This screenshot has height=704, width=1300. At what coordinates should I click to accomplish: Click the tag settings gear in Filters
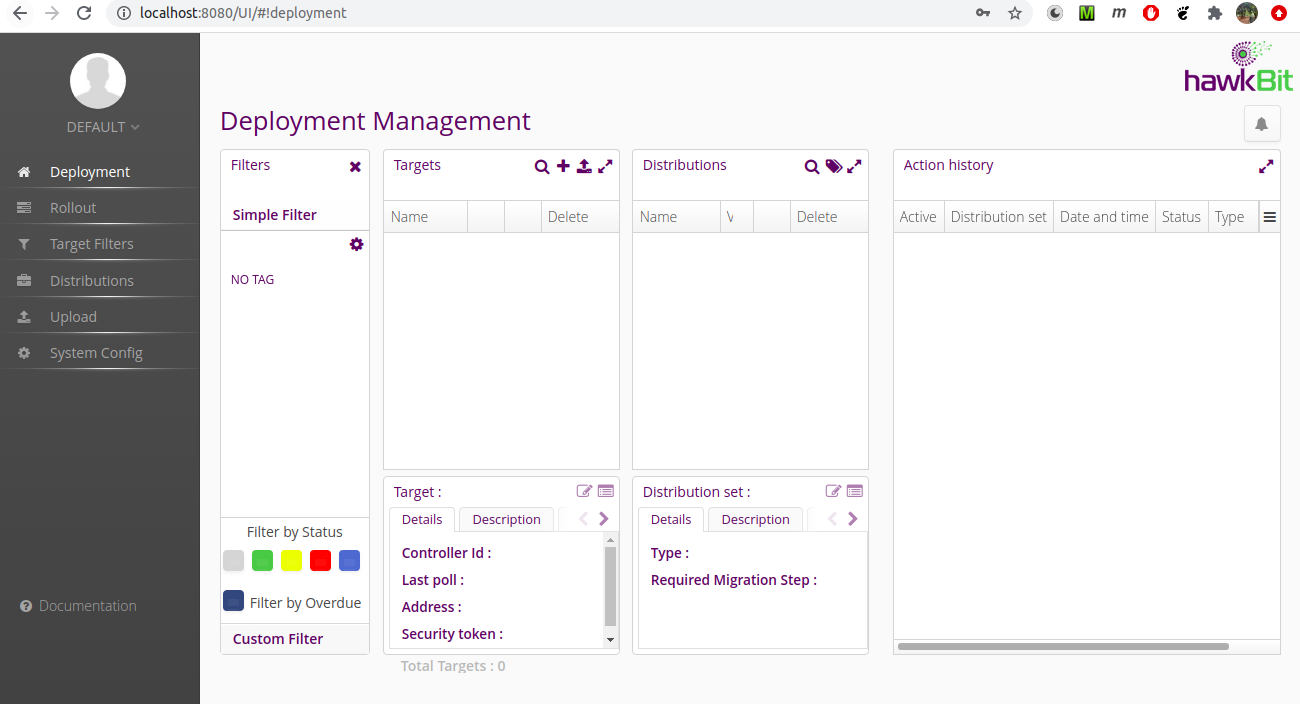pos(356,244)
